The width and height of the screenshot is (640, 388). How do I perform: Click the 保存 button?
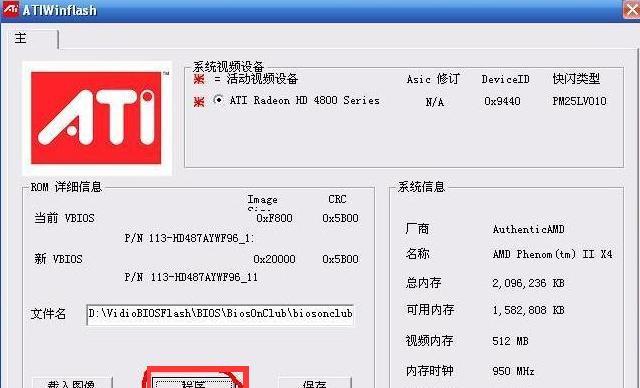[315, 383]
